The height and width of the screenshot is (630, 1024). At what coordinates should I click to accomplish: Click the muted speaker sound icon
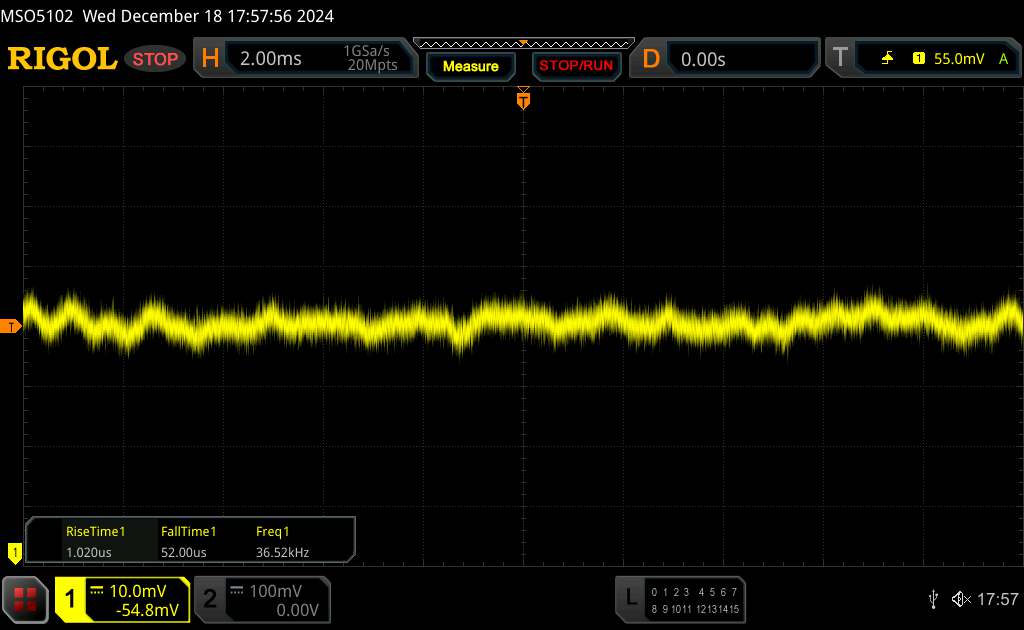coord(960,598)
